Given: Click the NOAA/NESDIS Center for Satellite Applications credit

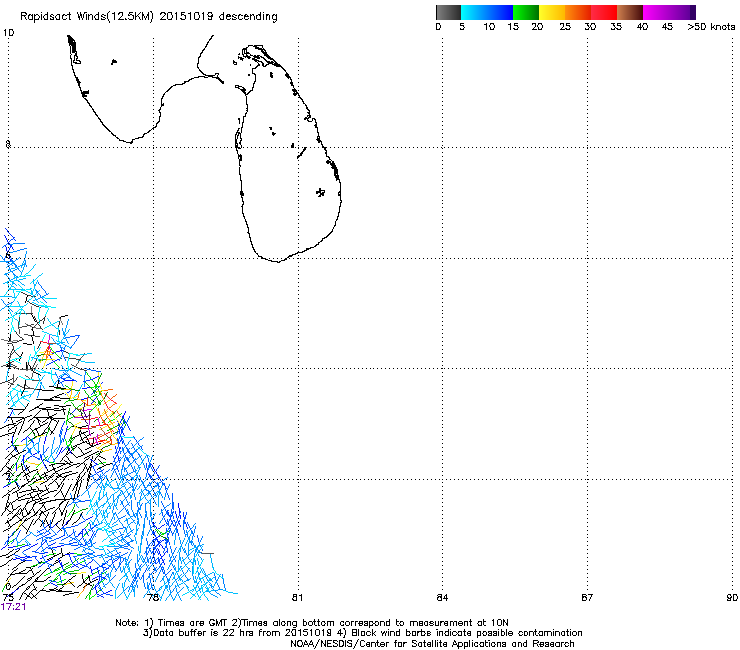Looking at the screenshot, I should [432, 644].
